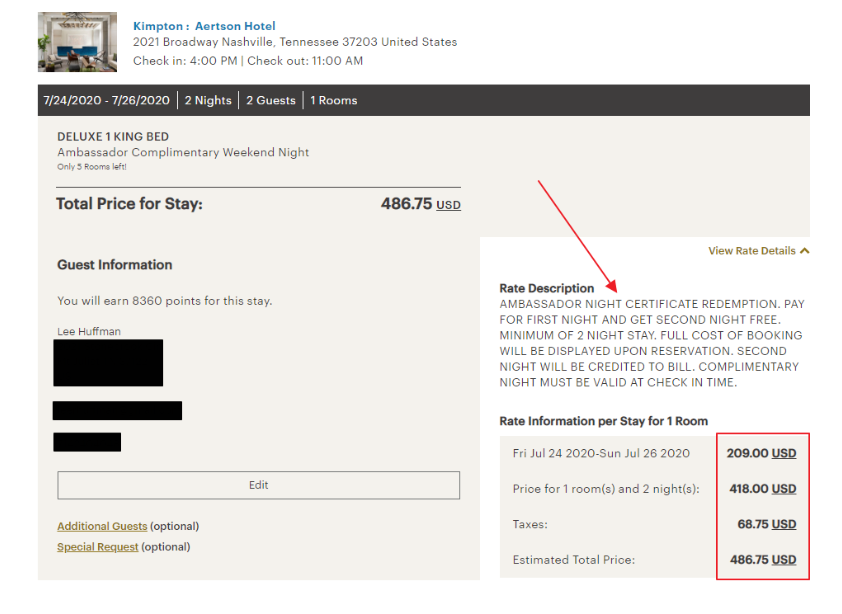Click the 'Taxes:' label

[x=530, y=524]
